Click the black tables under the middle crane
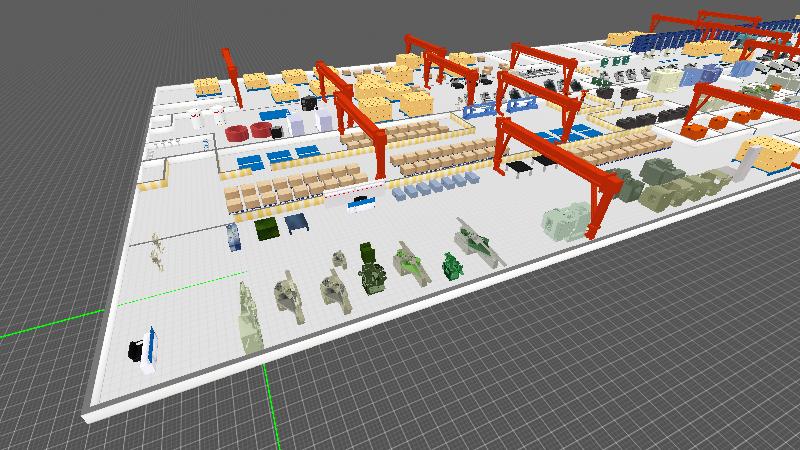Image resolution: width=800 pixels, height=450 pixels. click(530, 164)
